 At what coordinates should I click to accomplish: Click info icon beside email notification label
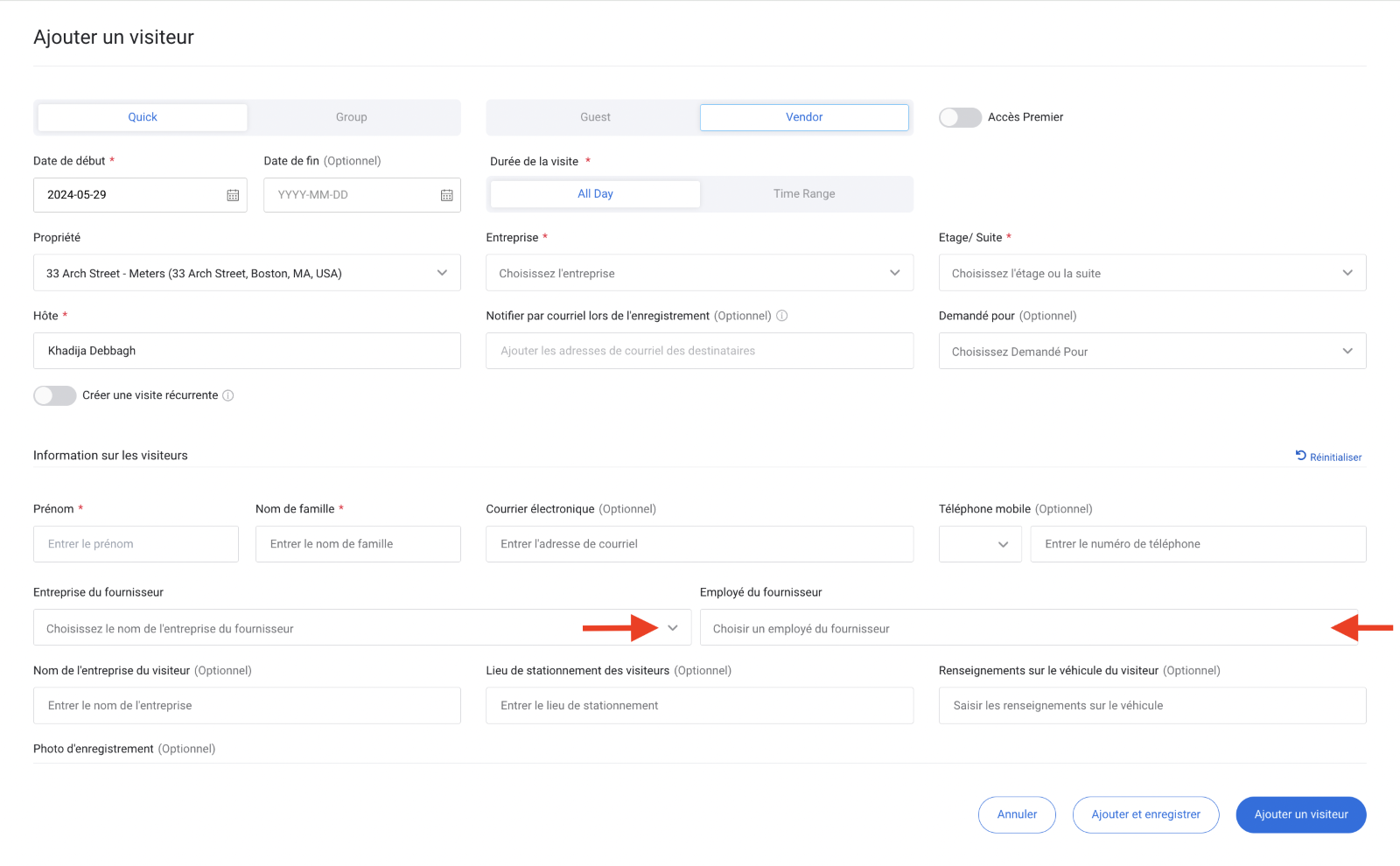click(x=782, y=316)
